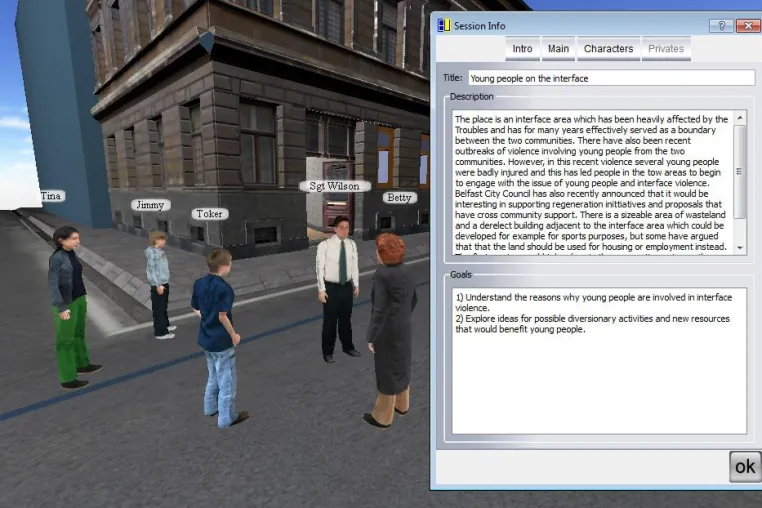The image size is (762, 508).
Task: Select the Sgt Wilson name label
Action: click(x=335, y=186)
